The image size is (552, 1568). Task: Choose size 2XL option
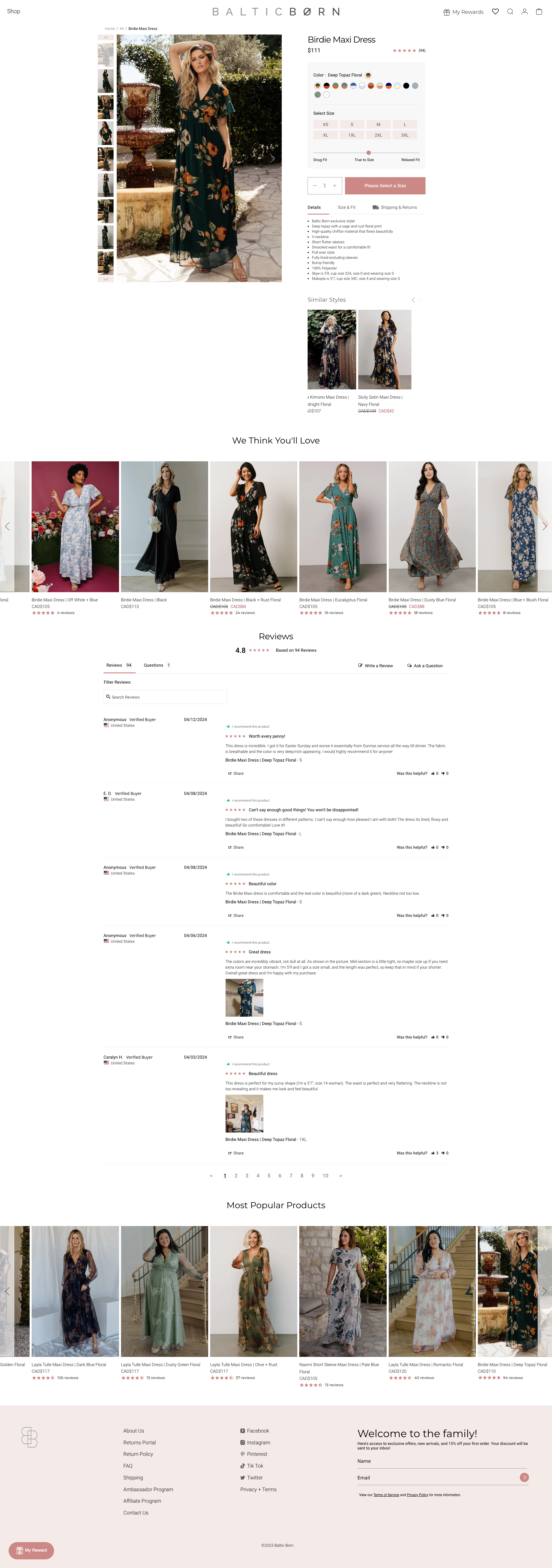378,135
